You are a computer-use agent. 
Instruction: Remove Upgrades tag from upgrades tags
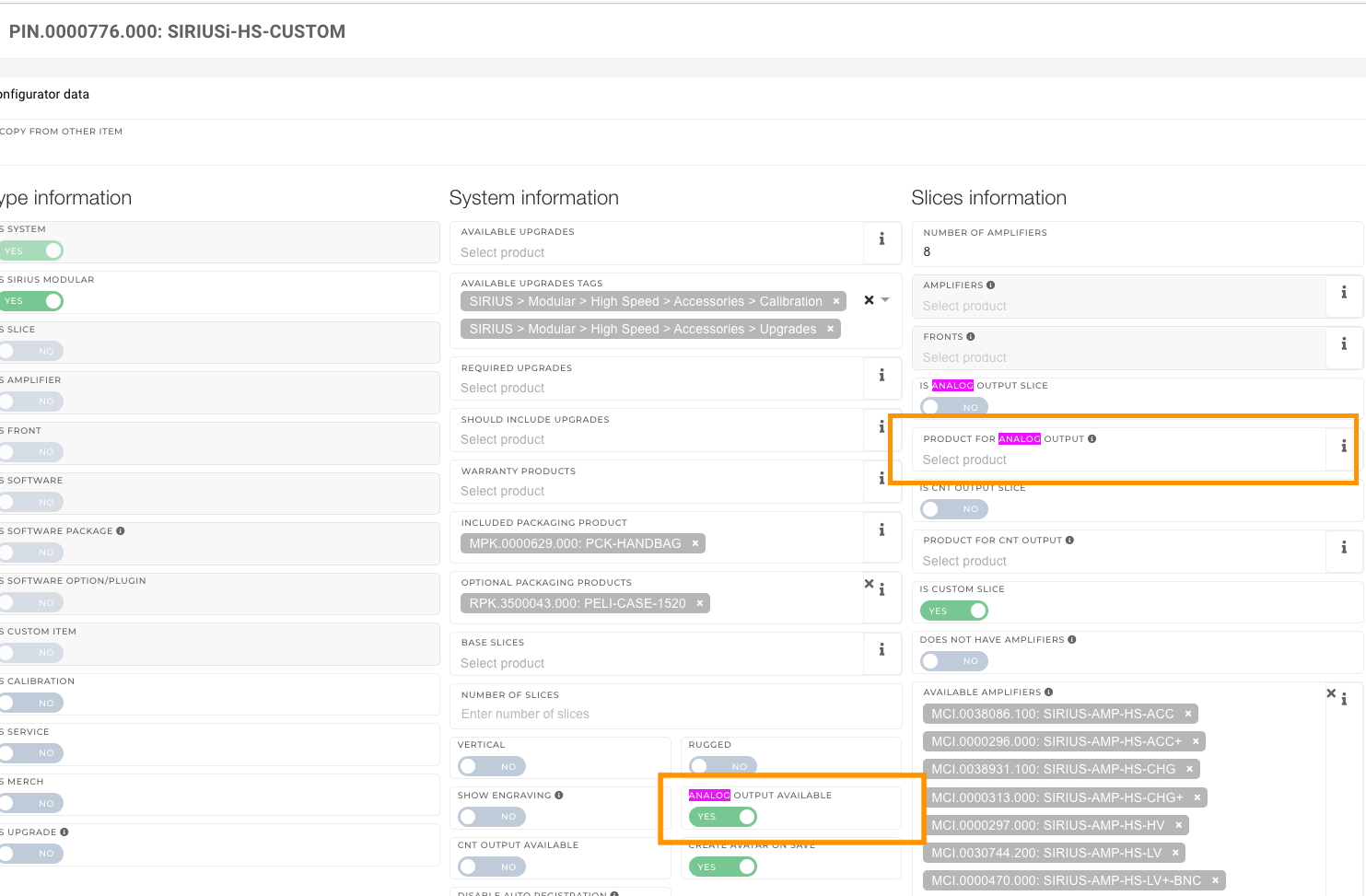830,329
